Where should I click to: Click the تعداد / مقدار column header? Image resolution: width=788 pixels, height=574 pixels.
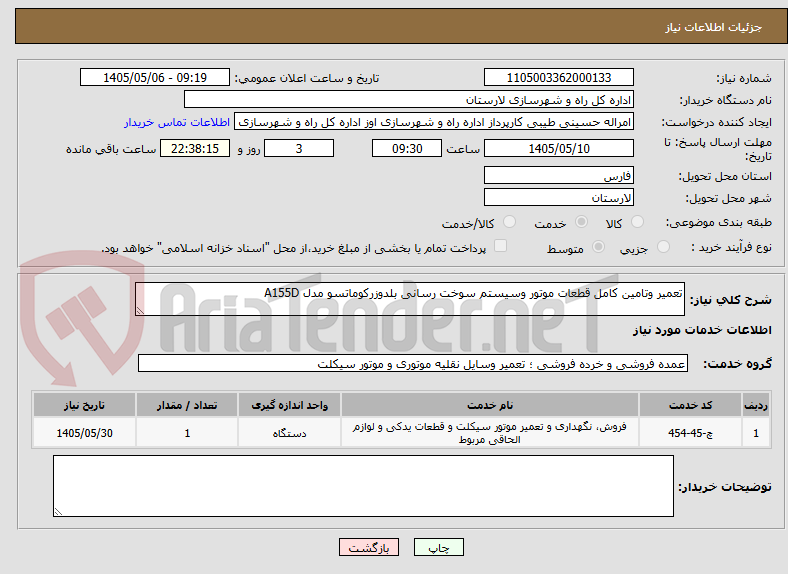click(187, 405)
